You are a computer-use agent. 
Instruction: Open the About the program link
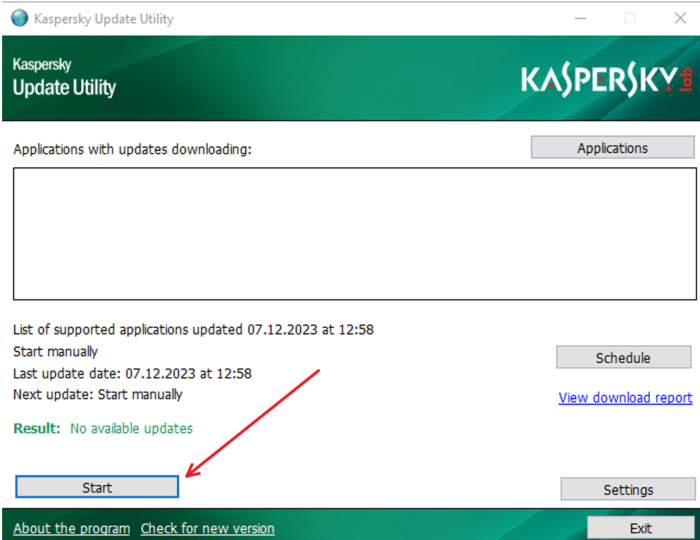point(71,528)
